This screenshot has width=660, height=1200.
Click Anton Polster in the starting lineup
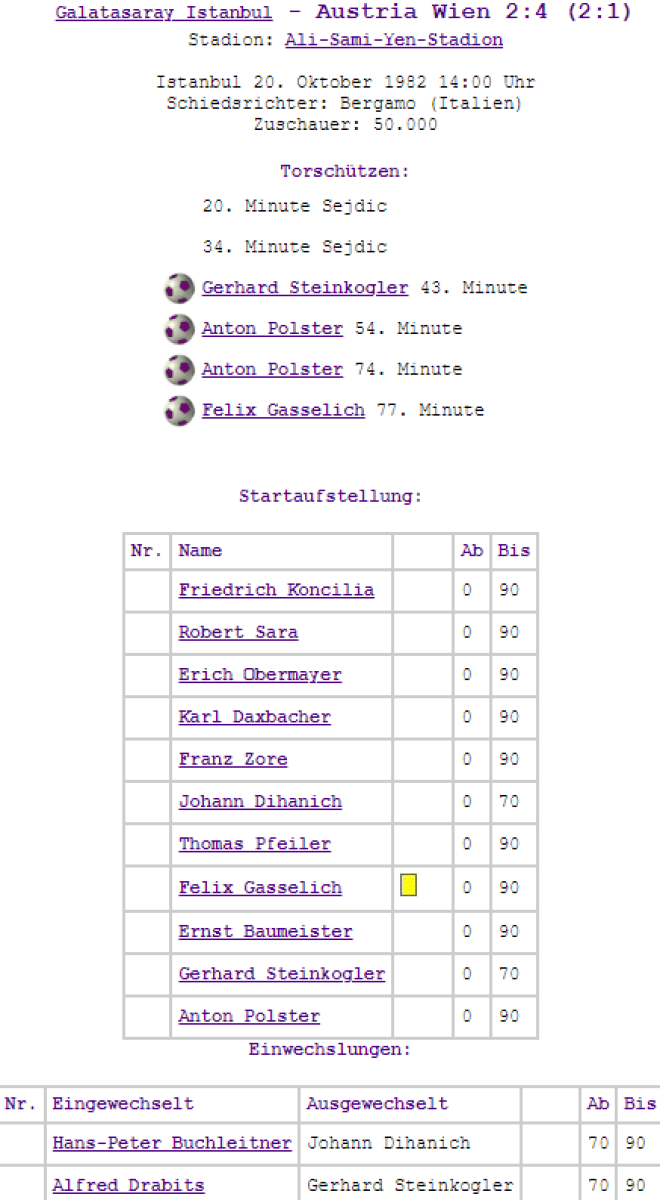pos(249,1017)
